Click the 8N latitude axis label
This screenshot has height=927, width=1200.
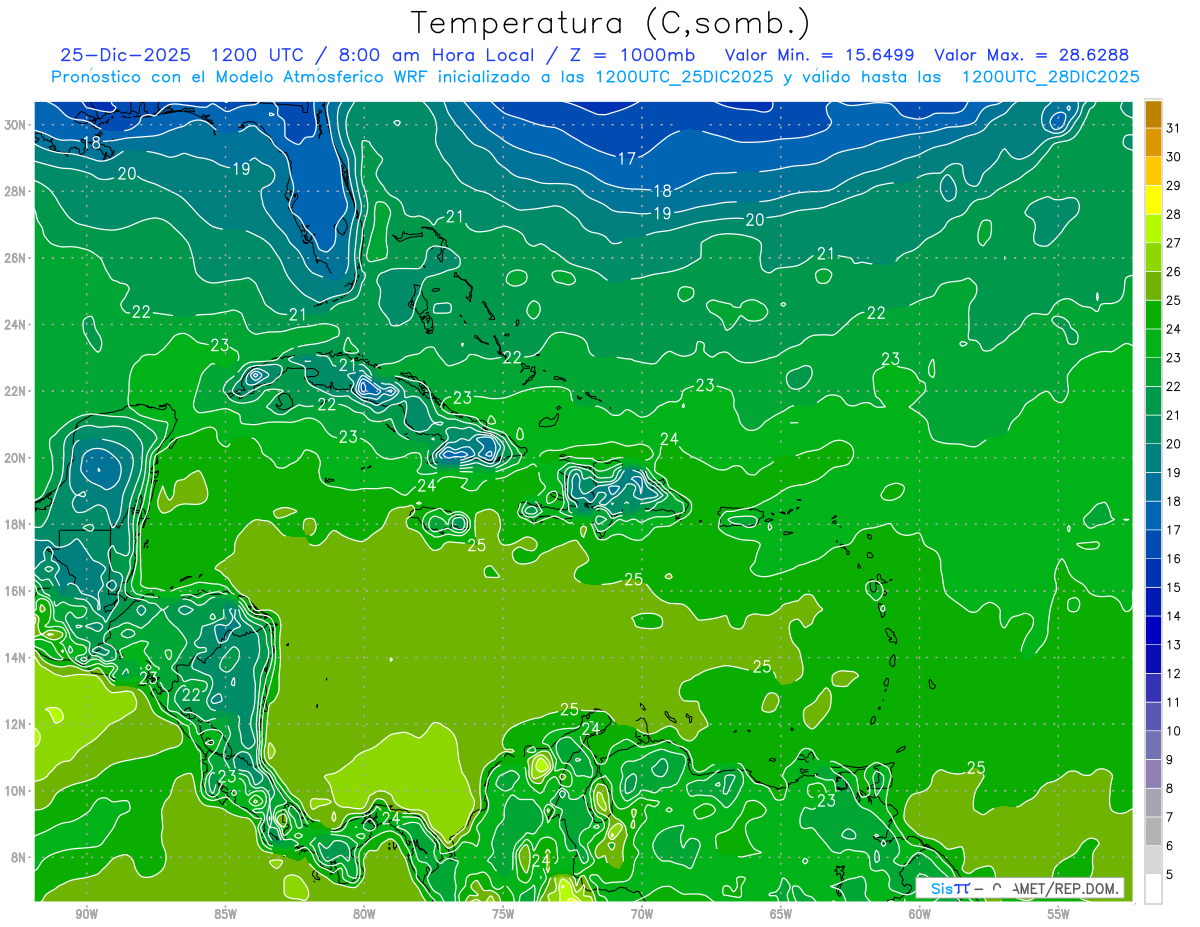(20, 857)
